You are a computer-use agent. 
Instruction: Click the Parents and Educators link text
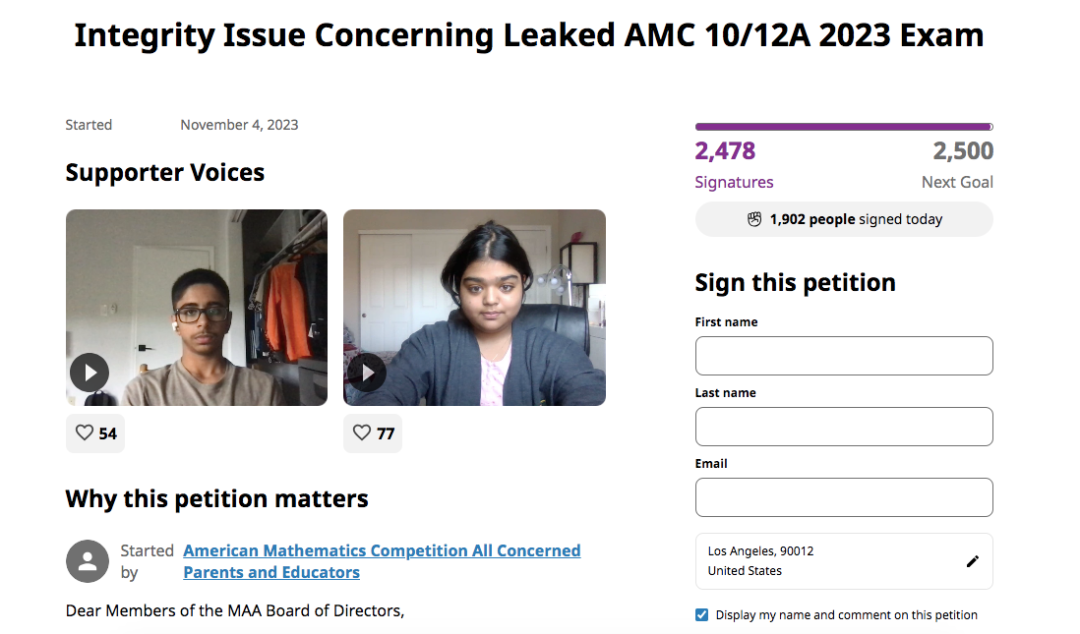point(271,572)
